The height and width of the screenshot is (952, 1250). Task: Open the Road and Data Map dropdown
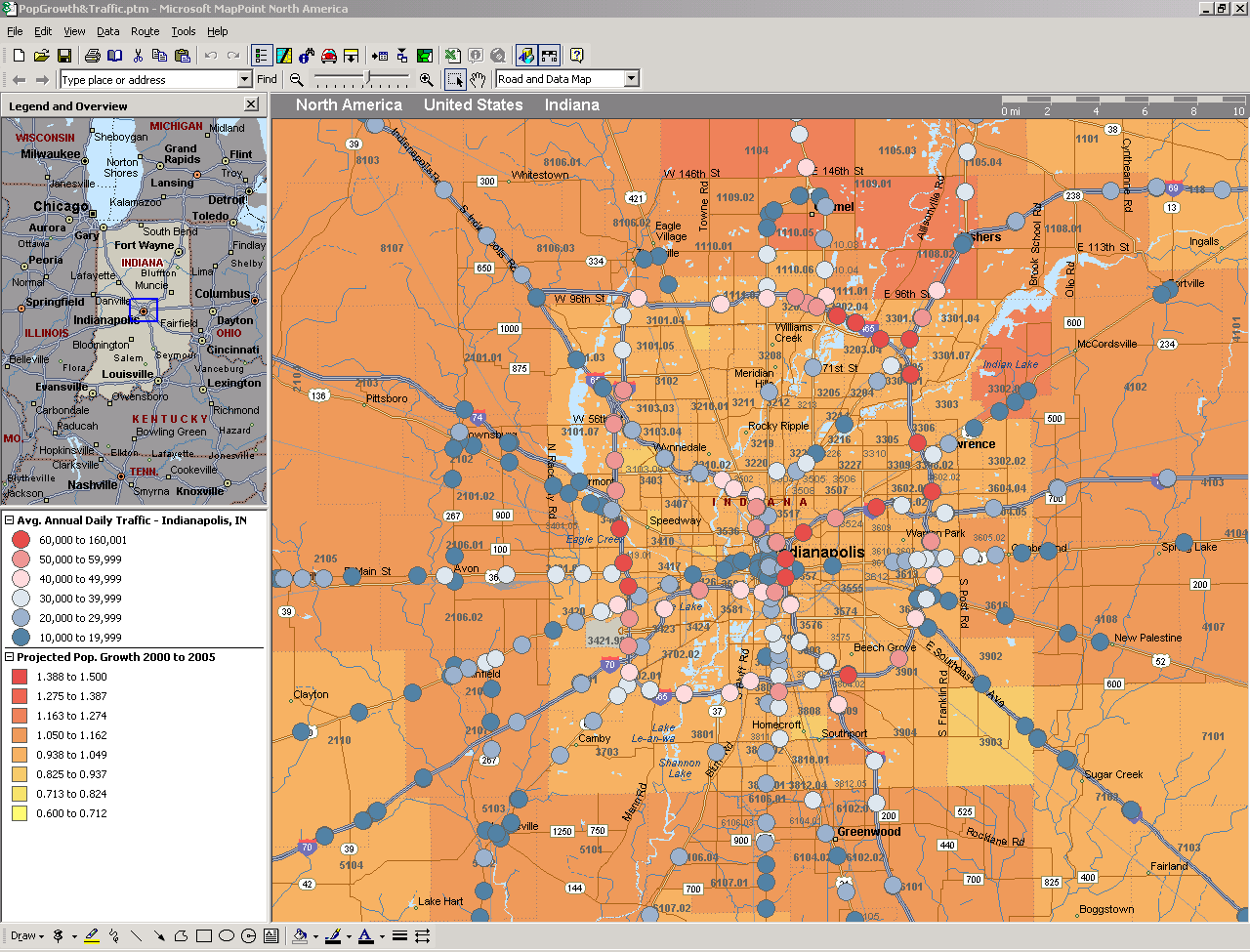tap(632, 79)
